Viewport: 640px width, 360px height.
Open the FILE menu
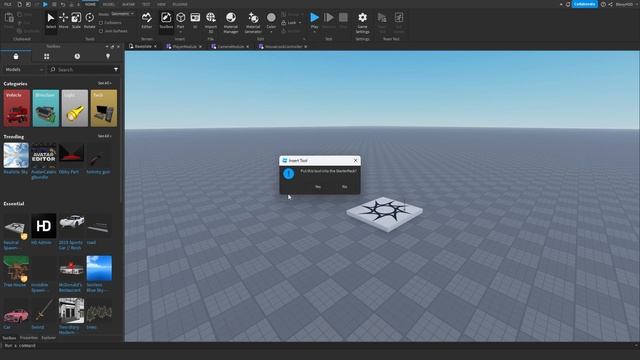8,4
